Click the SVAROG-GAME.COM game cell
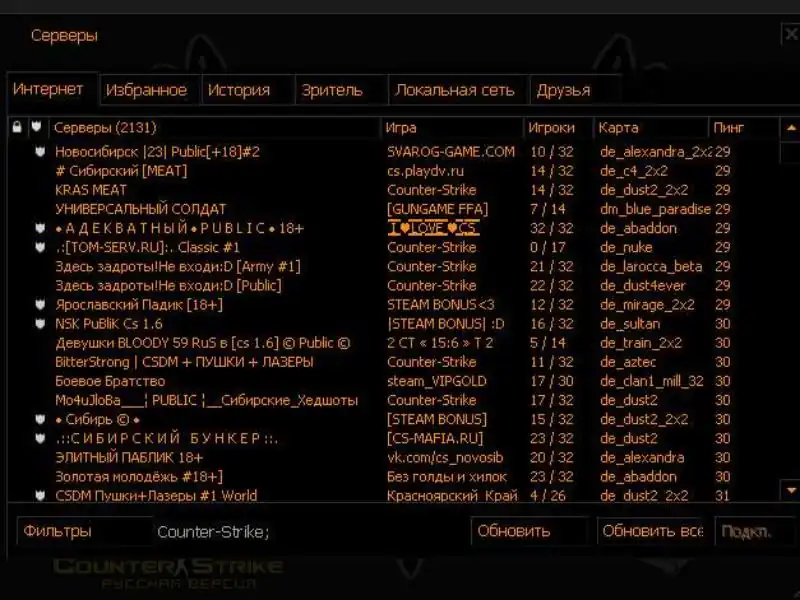The image size is (800, 600). [451, 152]
